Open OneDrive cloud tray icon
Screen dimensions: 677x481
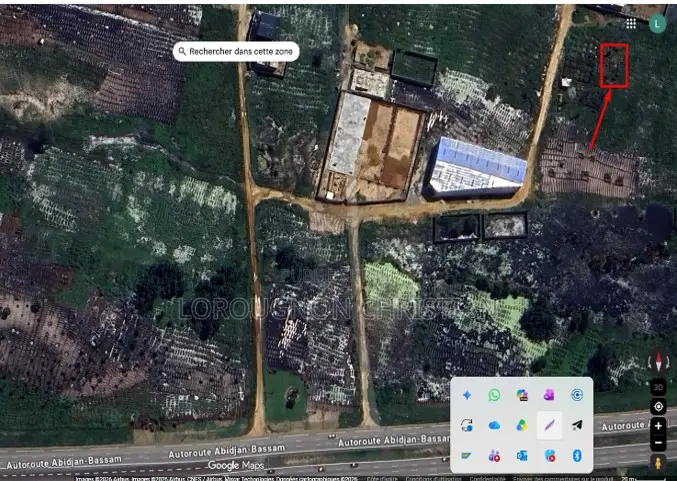coord(494,426)
